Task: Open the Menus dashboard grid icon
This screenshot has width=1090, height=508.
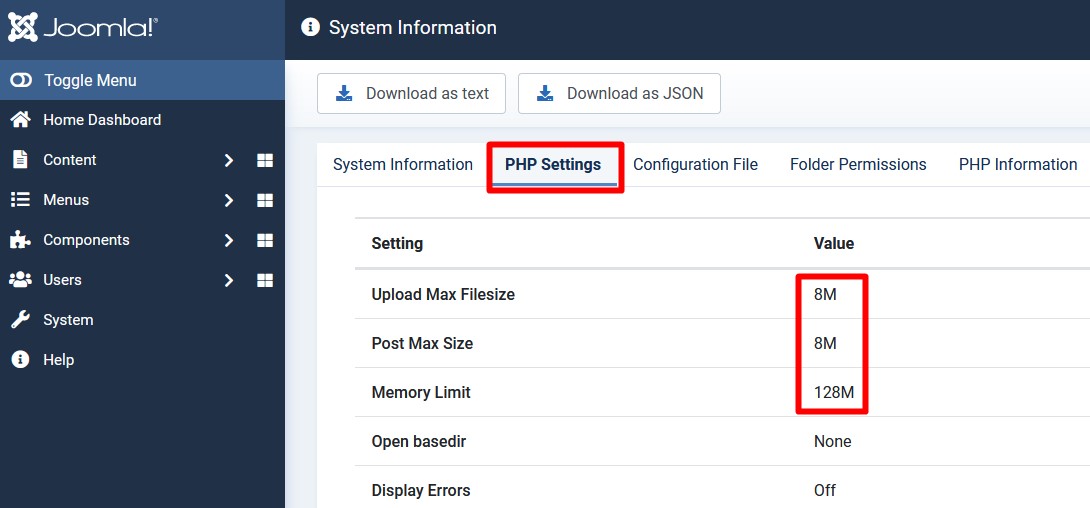Action: (x=265, y=201)
